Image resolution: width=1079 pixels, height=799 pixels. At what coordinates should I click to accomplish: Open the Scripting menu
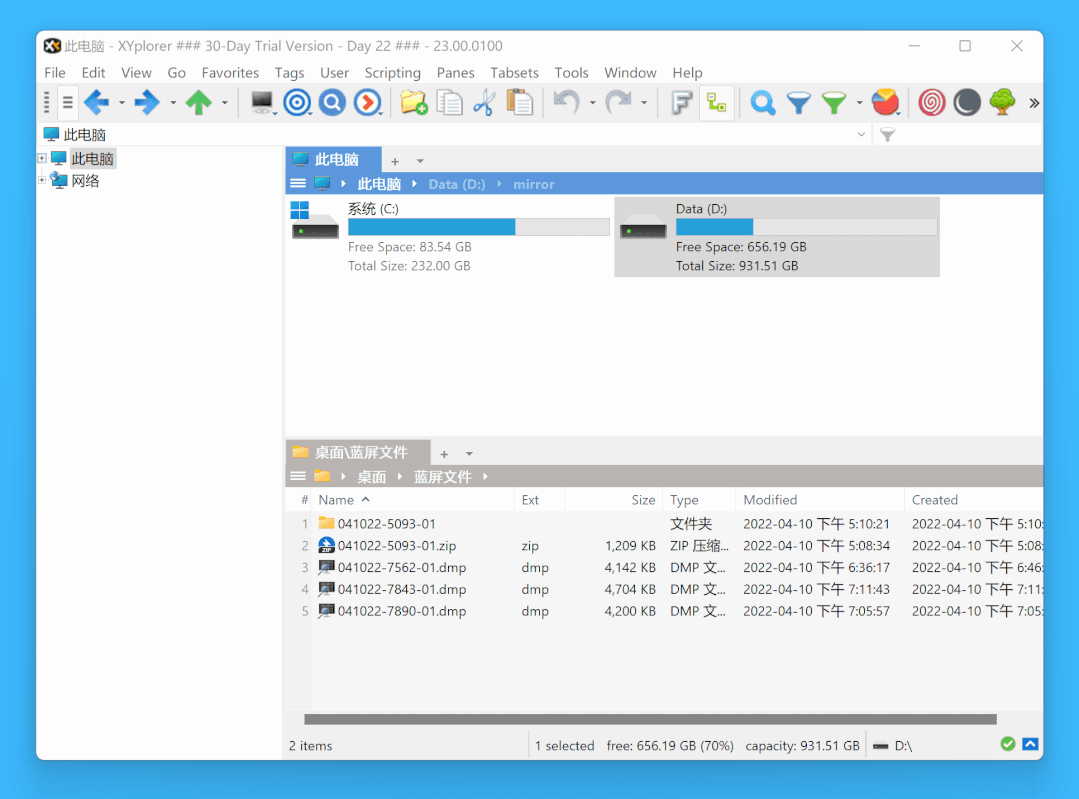(392, 73)
